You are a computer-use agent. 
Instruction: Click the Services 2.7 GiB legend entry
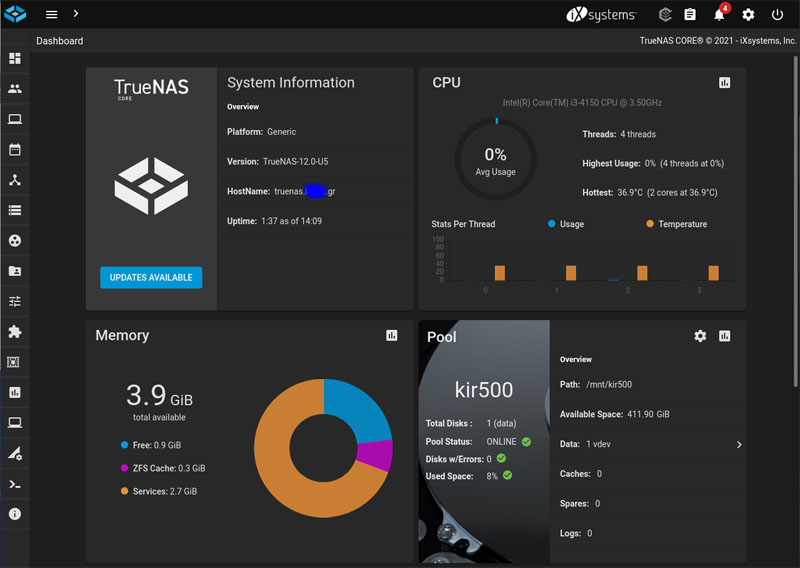[x=159, y=491]
